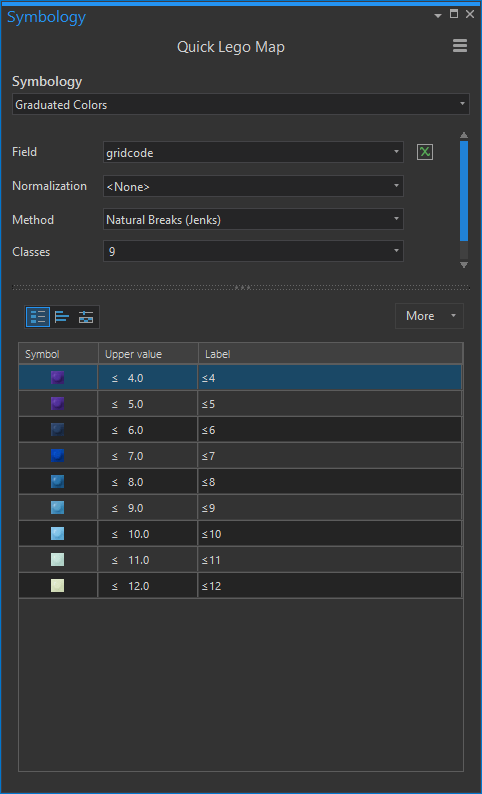The height and width of the screenshot is (794, 482).
Task: Open the Graduated Colors symbology dropdown
Action: (x=240, y=104)
